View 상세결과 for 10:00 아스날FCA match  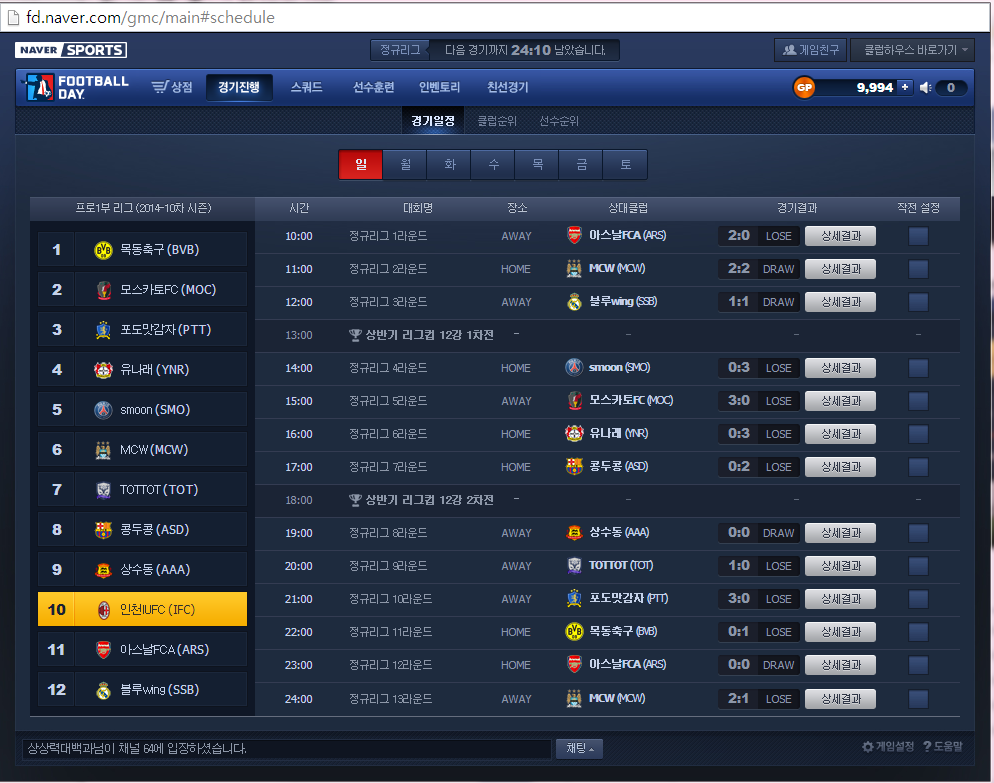pos(841,236)
